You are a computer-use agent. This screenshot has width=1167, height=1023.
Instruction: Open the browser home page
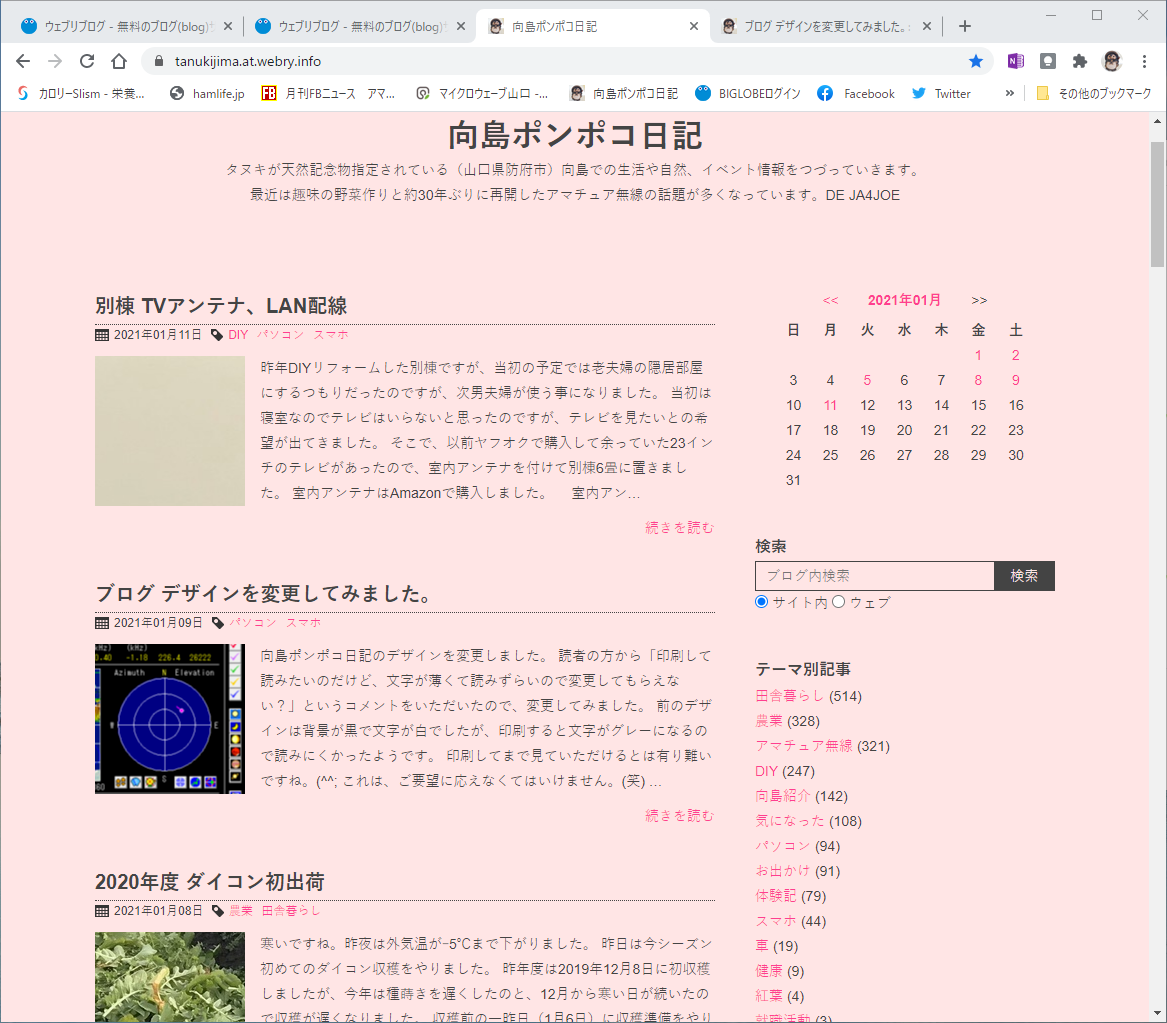pos(119,61)
